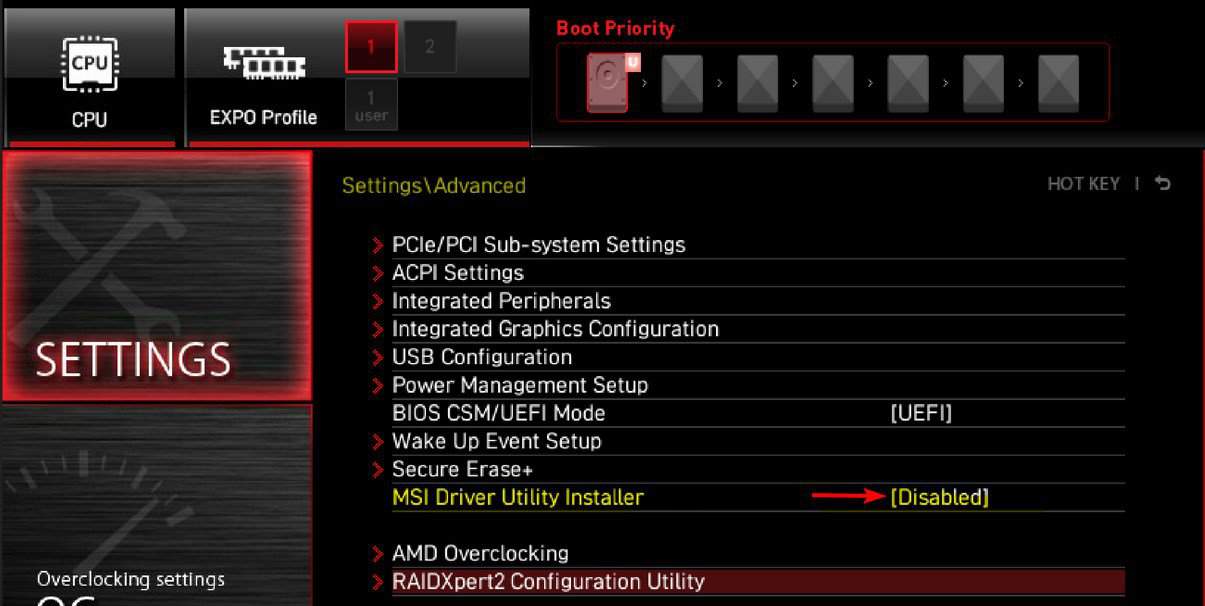Change BIOS CSM/UEFI Mode value
This screenshot has width=1205, height=606.
(921, 413)
